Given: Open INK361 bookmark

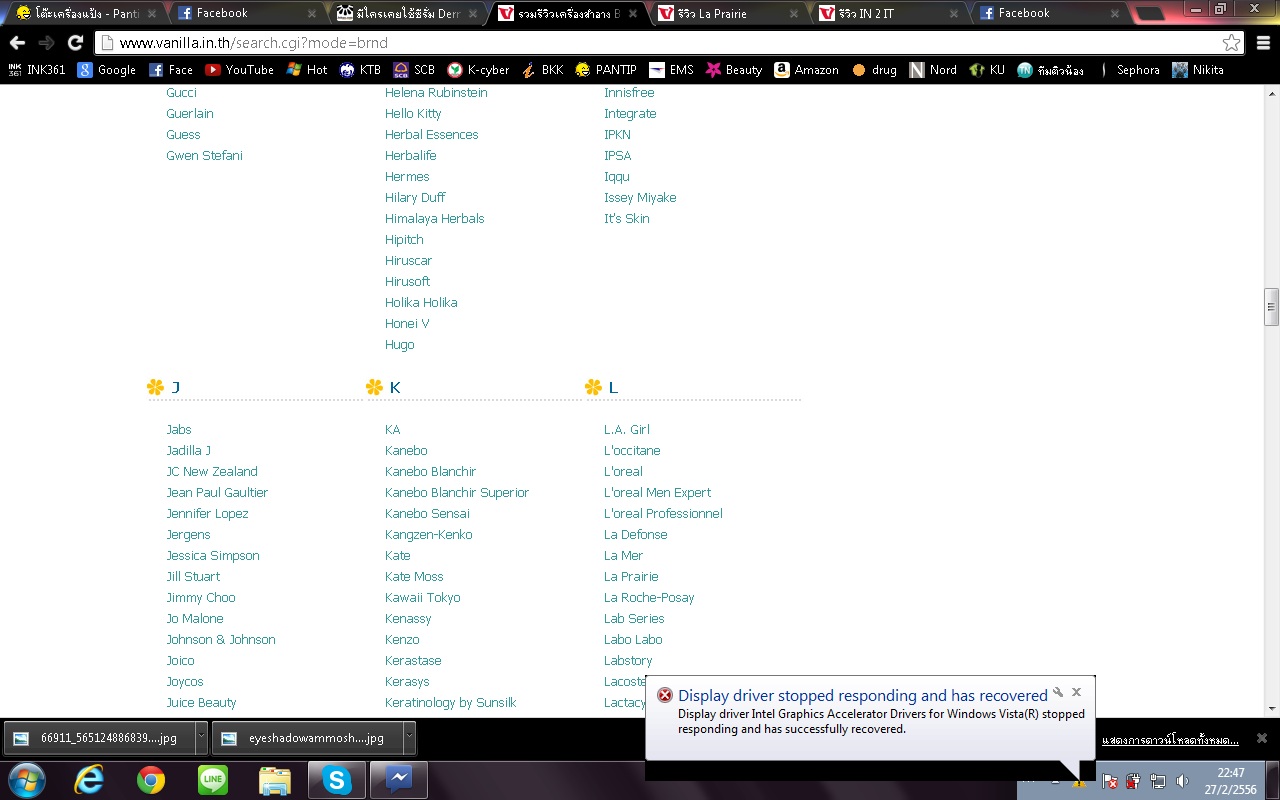Looking at the screenshot, I should coord(37,70).
